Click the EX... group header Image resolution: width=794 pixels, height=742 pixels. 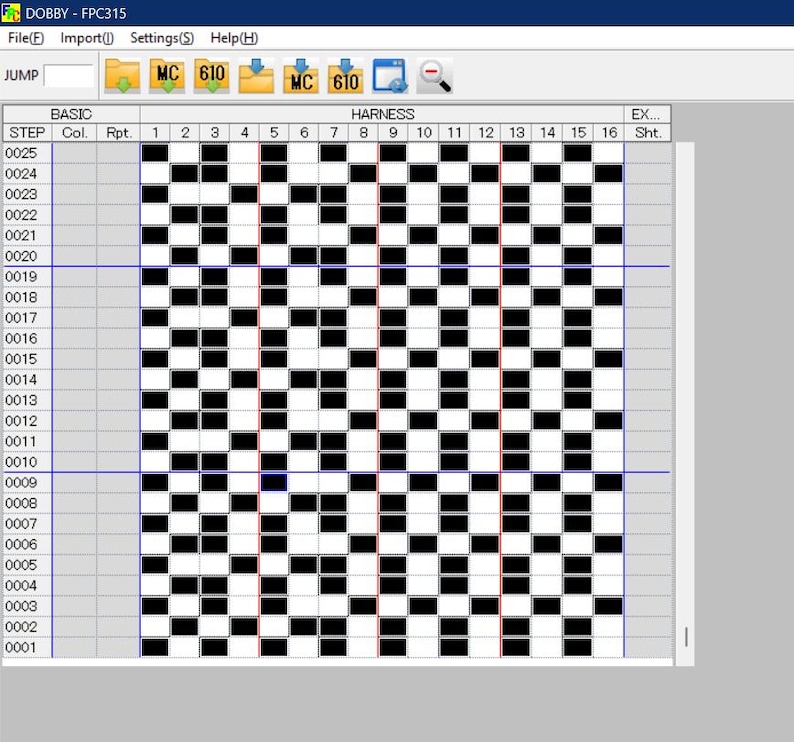[x=648, y=114]
